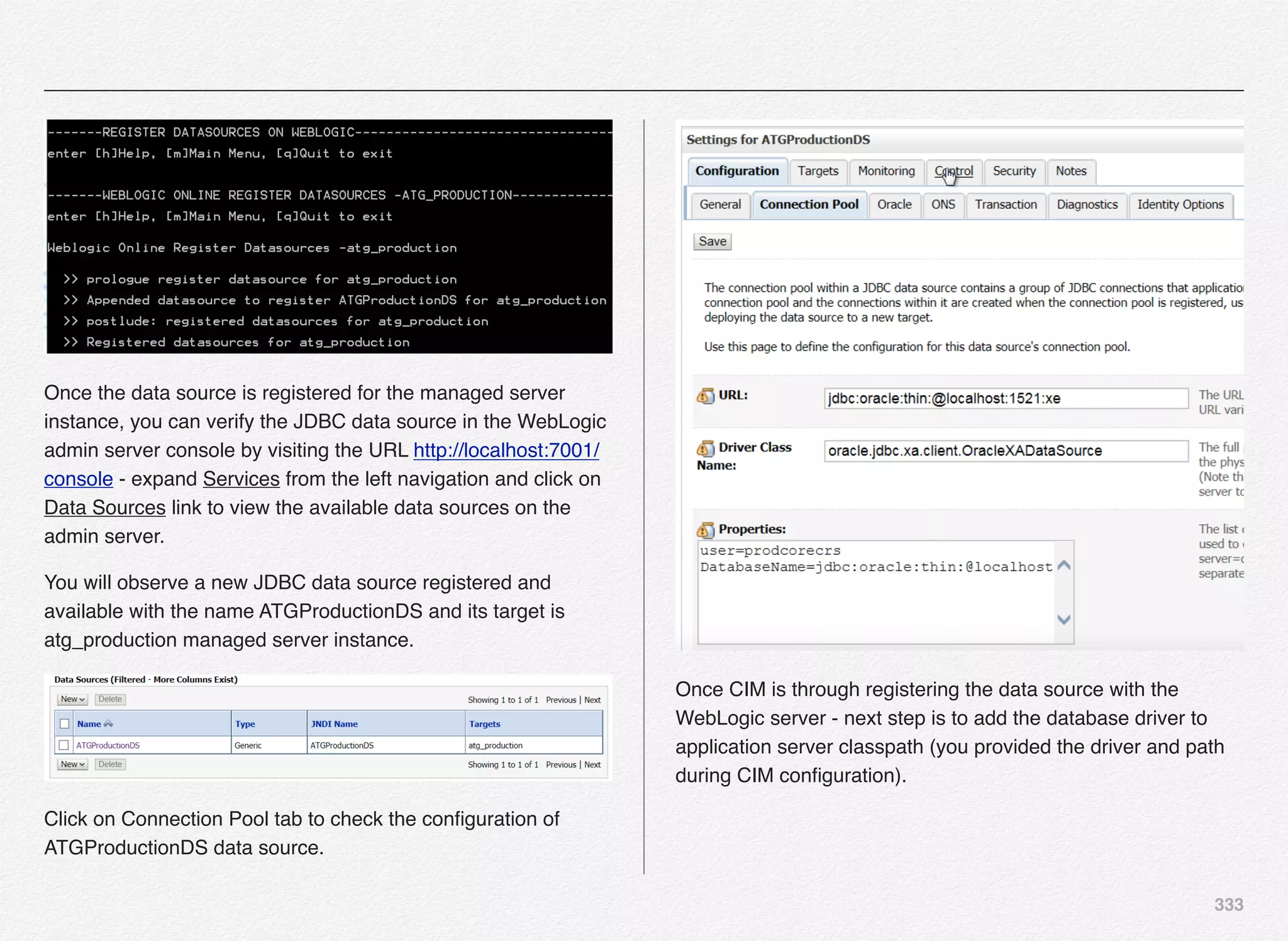This screenshot has width=1288, height=941.
Task: Open the bottom New dropdown button
Action: 72,764
